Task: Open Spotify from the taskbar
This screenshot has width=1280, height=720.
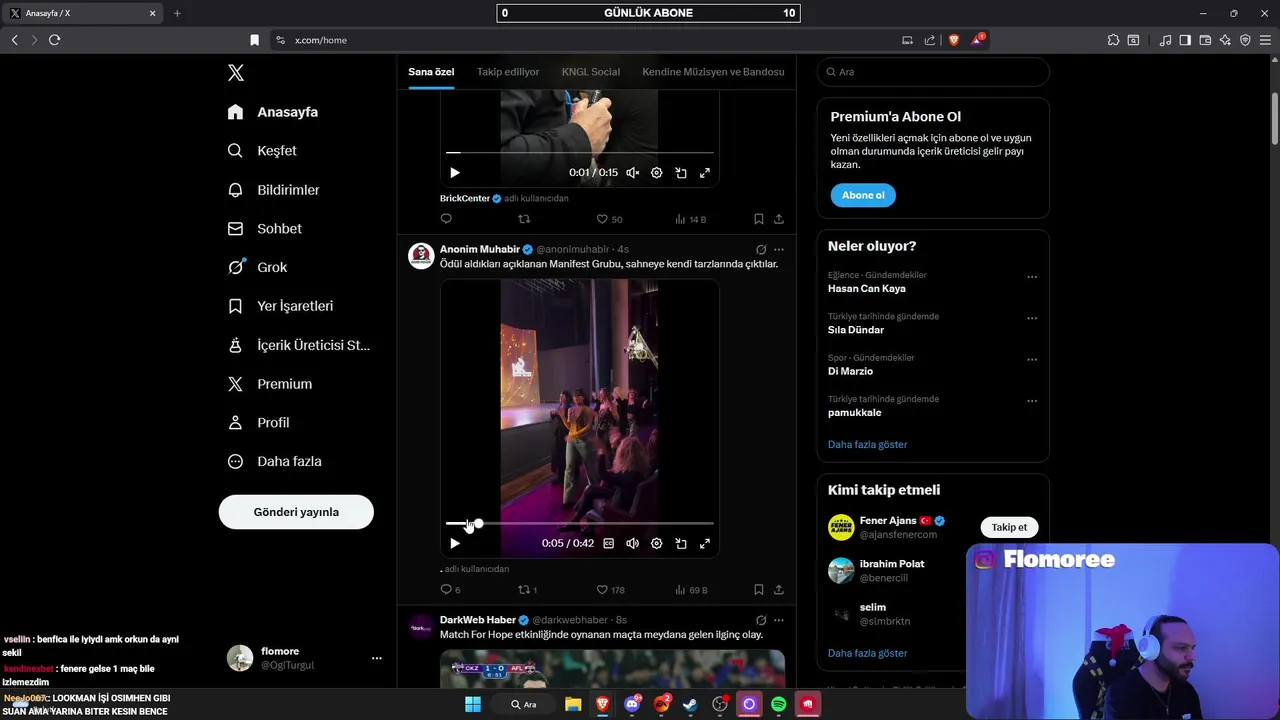Action: click(x=778, y=704)
